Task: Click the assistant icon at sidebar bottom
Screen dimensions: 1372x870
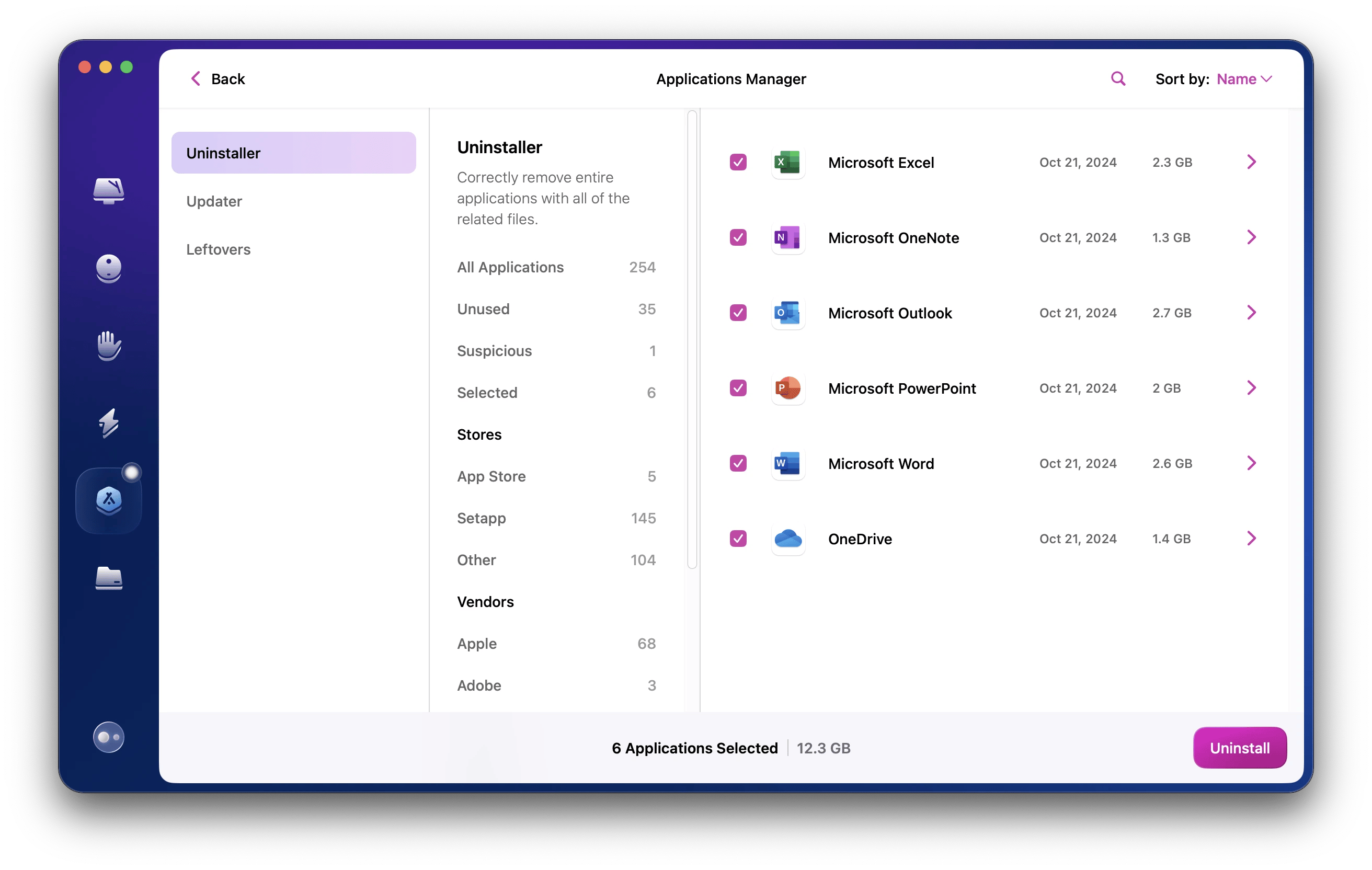Action: click(x=108, y=737)
